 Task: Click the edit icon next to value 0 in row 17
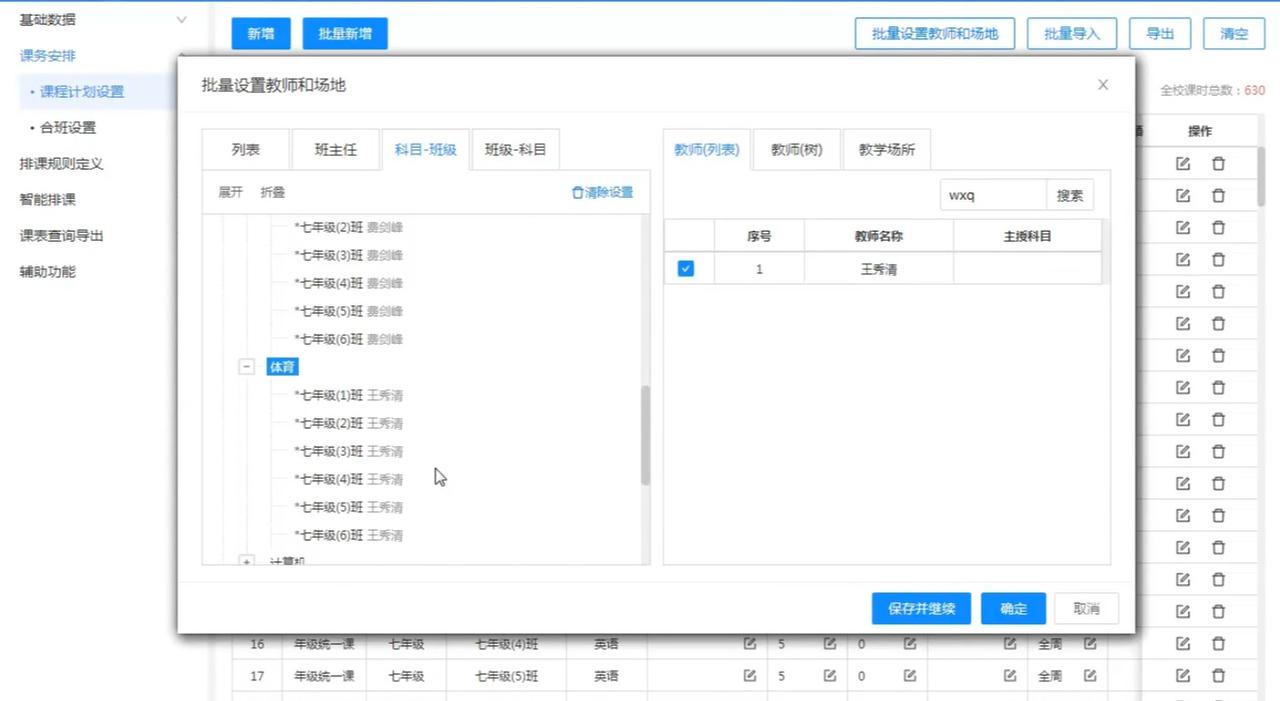910,676
